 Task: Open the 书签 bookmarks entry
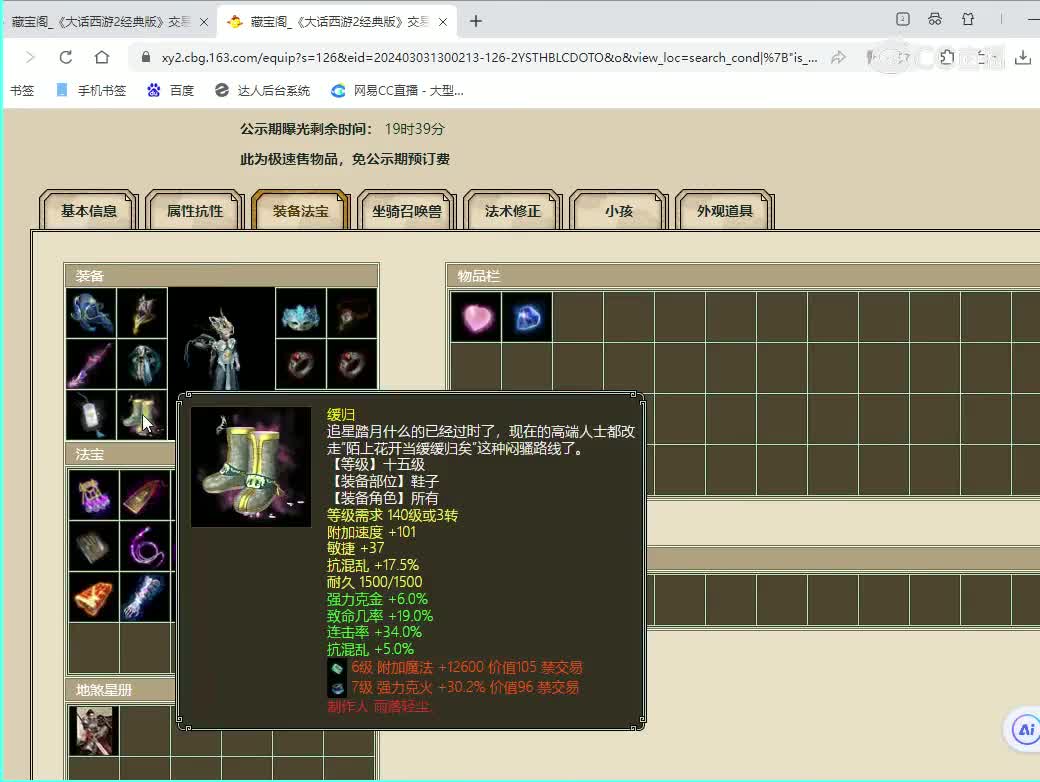(22, 90)
